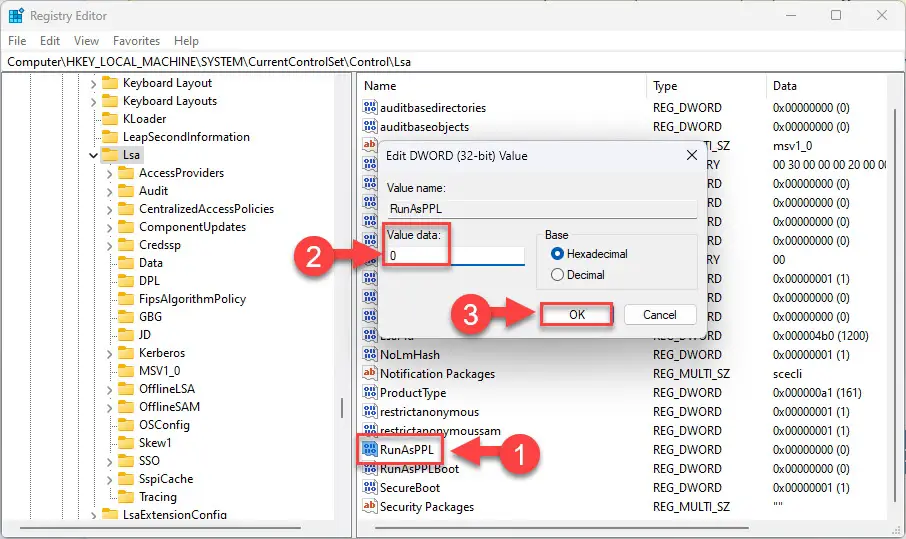Open the Edit menu
Screen dimensions: 906x539
[50, 41]
